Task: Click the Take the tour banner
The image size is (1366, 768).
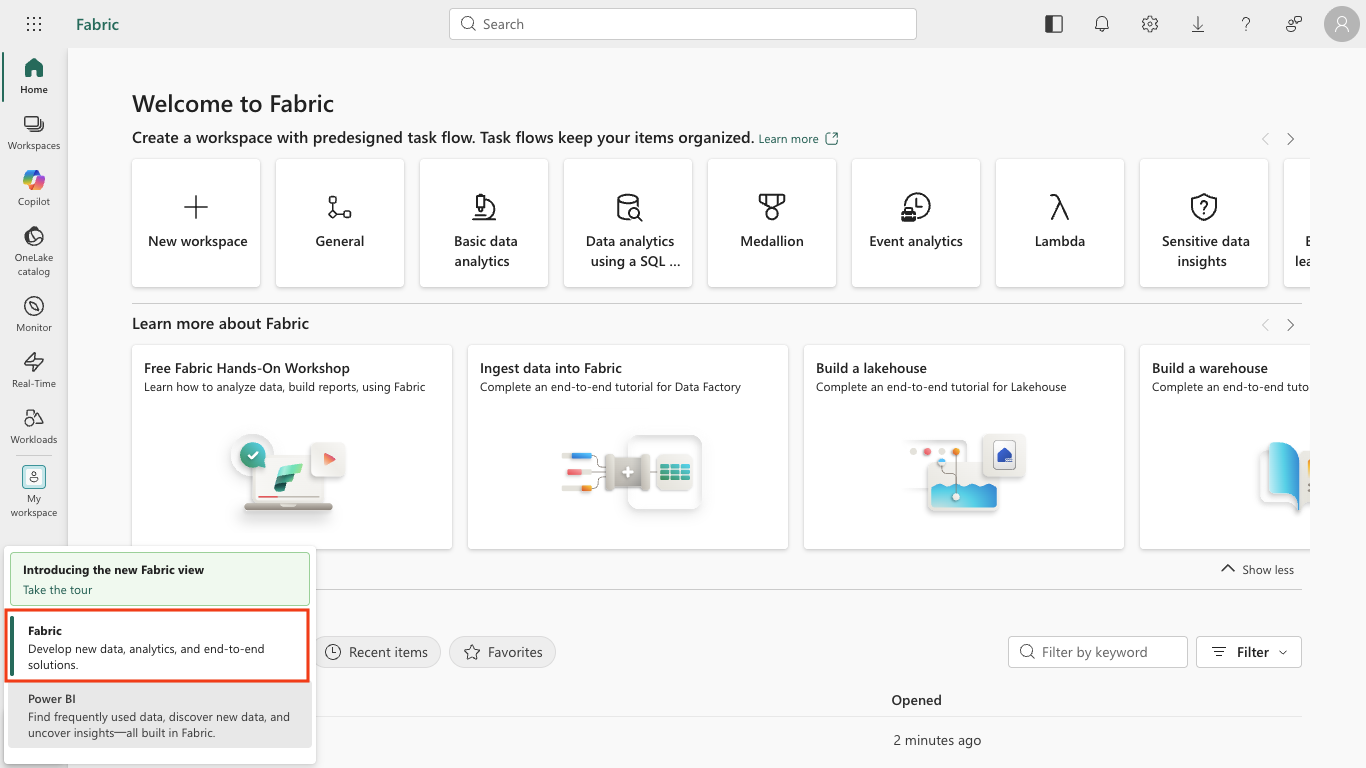Action: (160, 579)
